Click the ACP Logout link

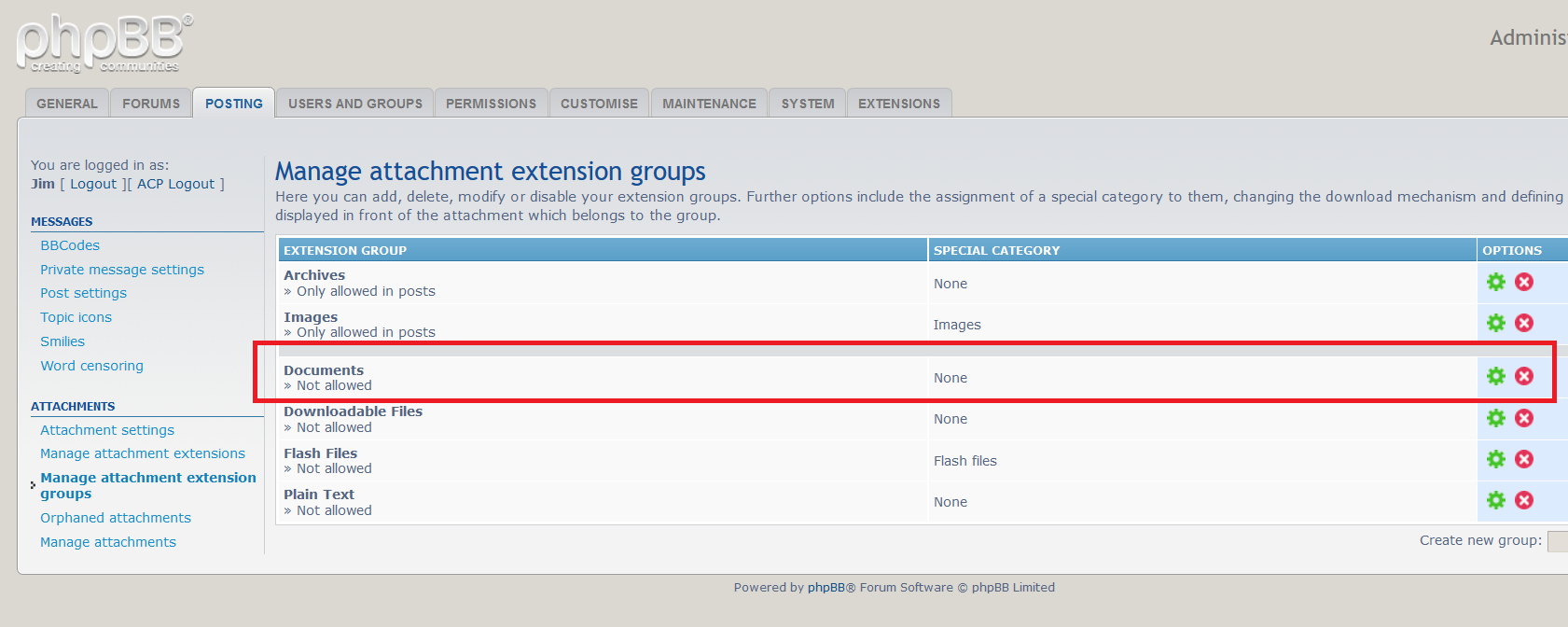(x=176, y=184)
